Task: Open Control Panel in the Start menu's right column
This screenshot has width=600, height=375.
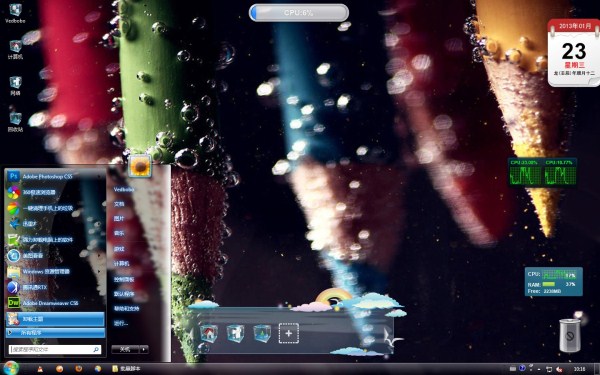Action: [124, 279]
